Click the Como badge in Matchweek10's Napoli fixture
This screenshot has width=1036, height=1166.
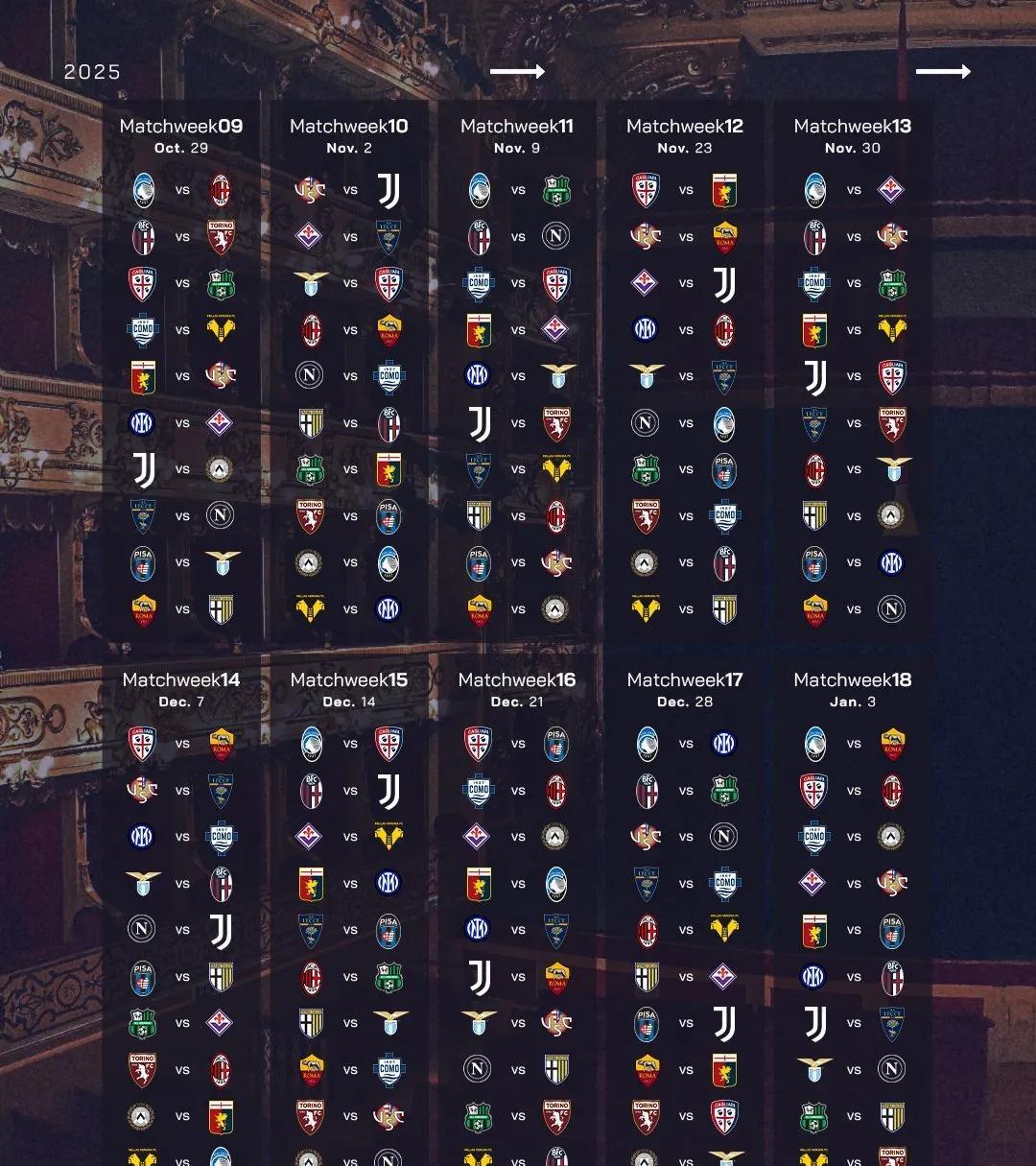pyautogui.click(x=388, y=376)
